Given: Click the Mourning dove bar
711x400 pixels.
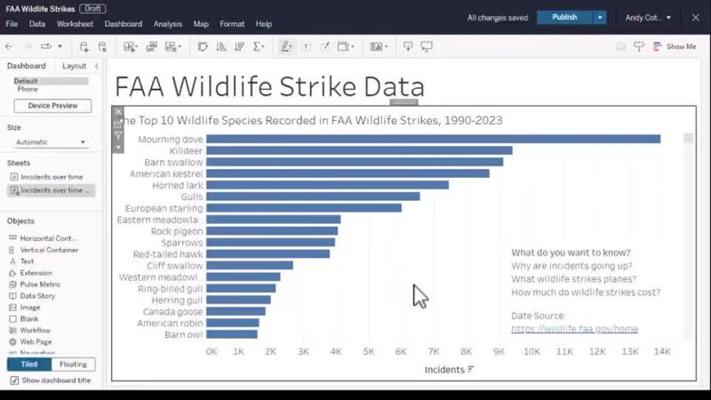Looking at the screenshot, I should pos(433,139).
